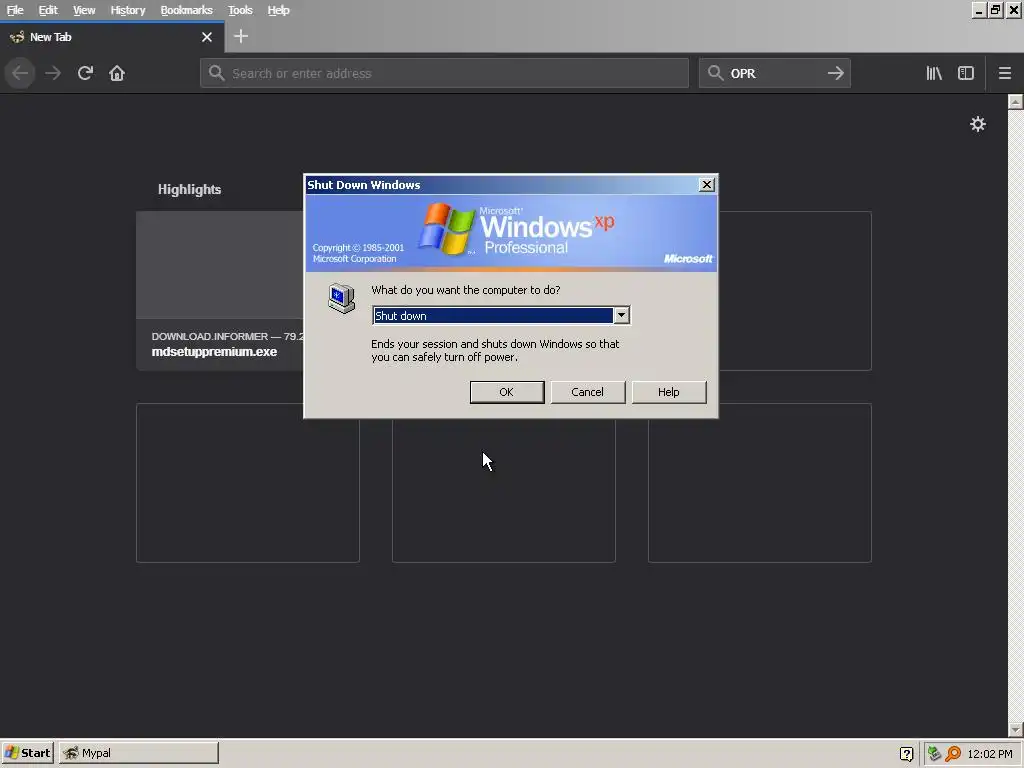Click the search go arrow next to OPR
Image resolution: width=1024 pixels, height=768 pixels.
tap(836, 73)
